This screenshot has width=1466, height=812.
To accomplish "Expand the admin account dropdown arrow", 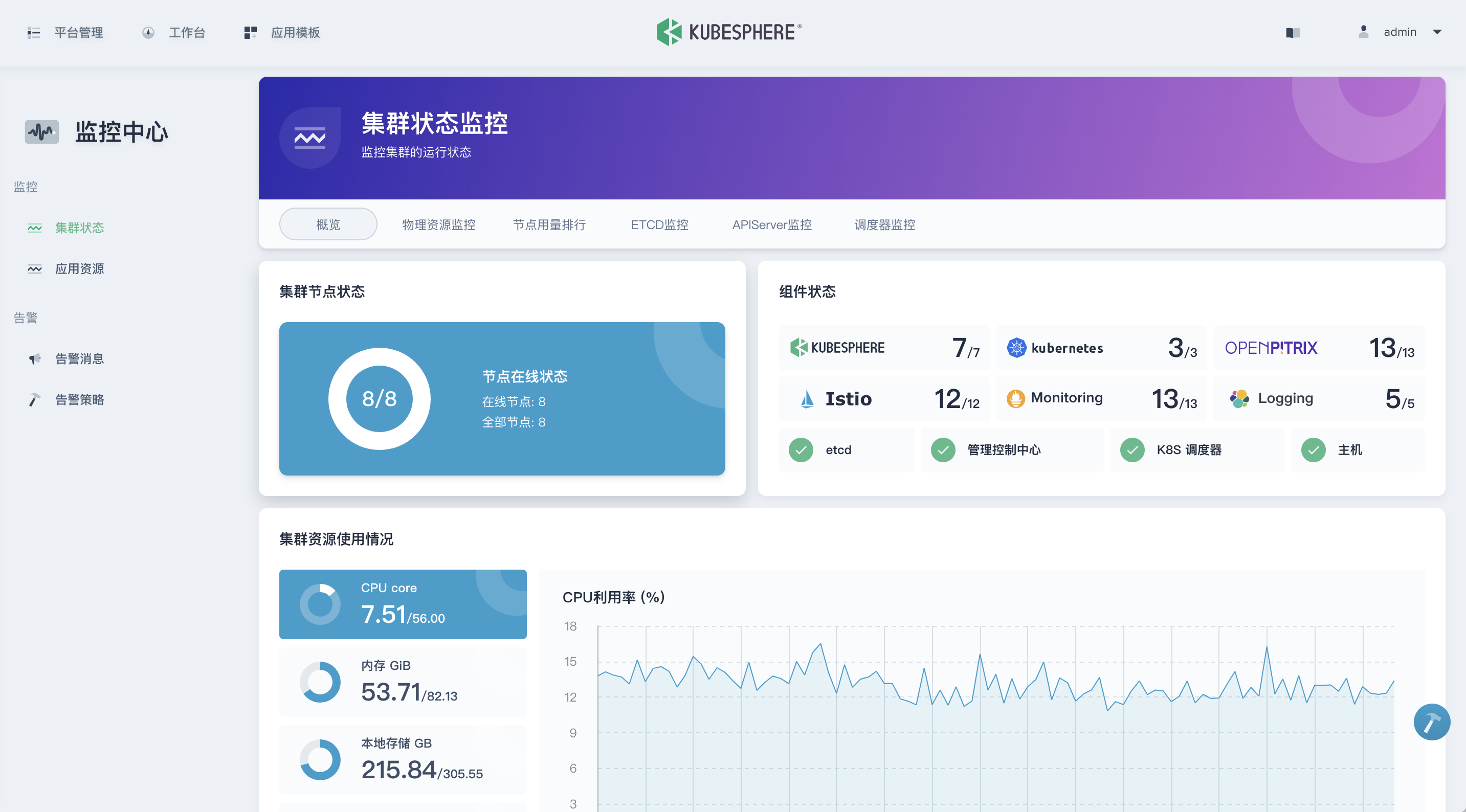I will 1437,32.
